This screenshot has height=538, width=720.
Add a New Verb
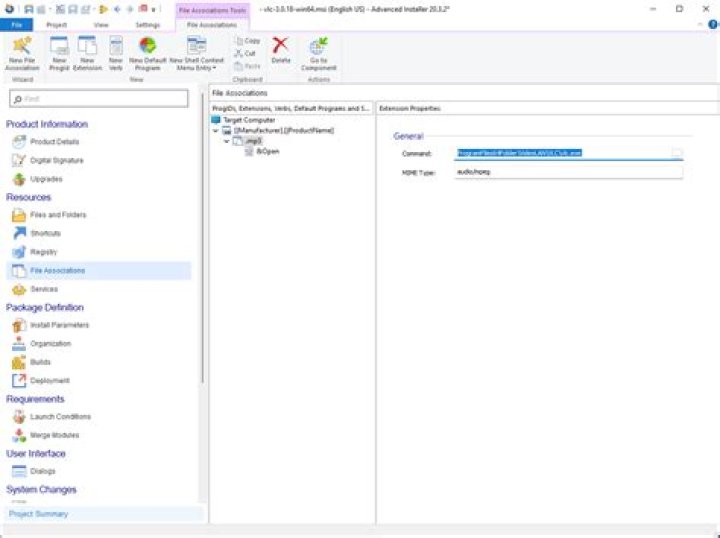pyautogui.click(x=116, y=54)
